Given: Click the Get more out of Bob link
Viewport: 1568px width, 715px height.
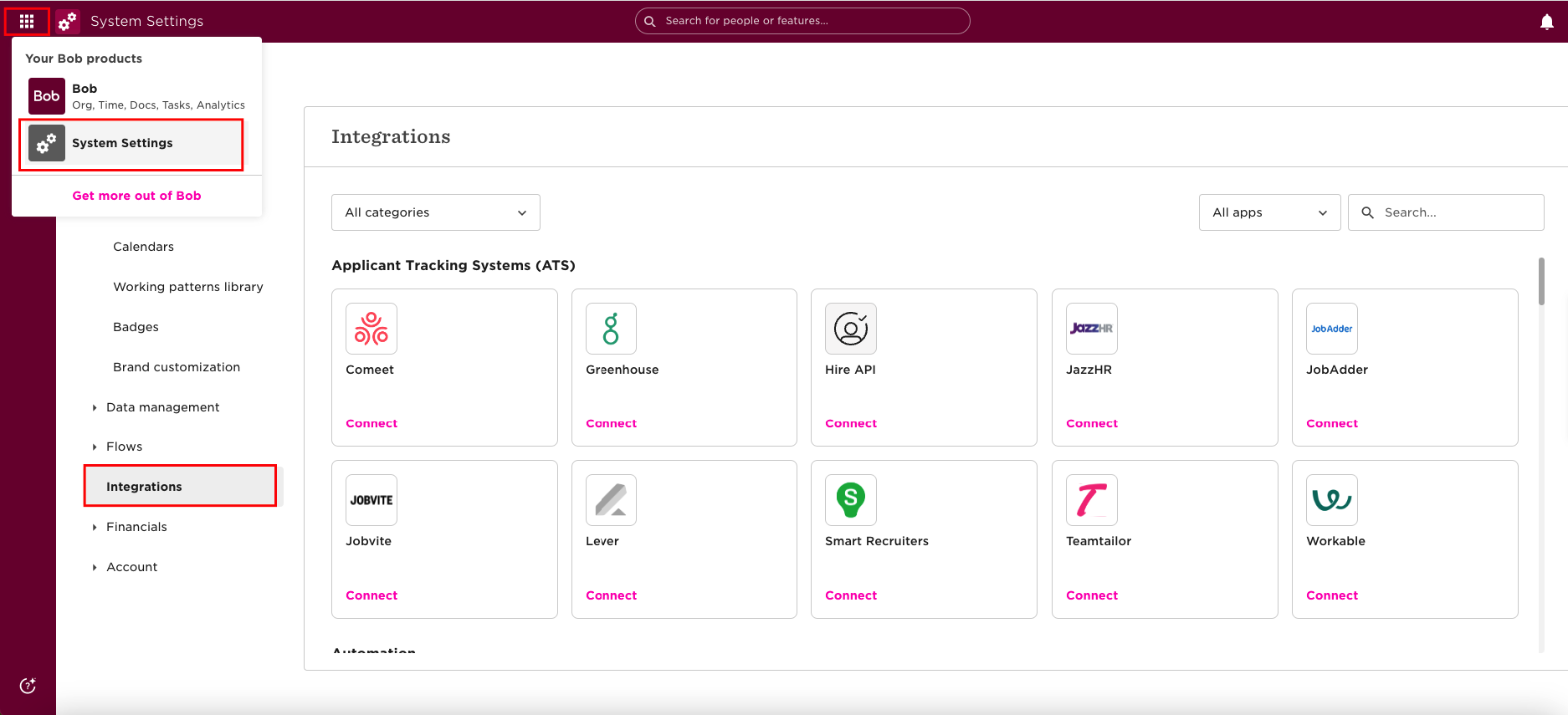Looking at the screenshot, I should [136, 196].
